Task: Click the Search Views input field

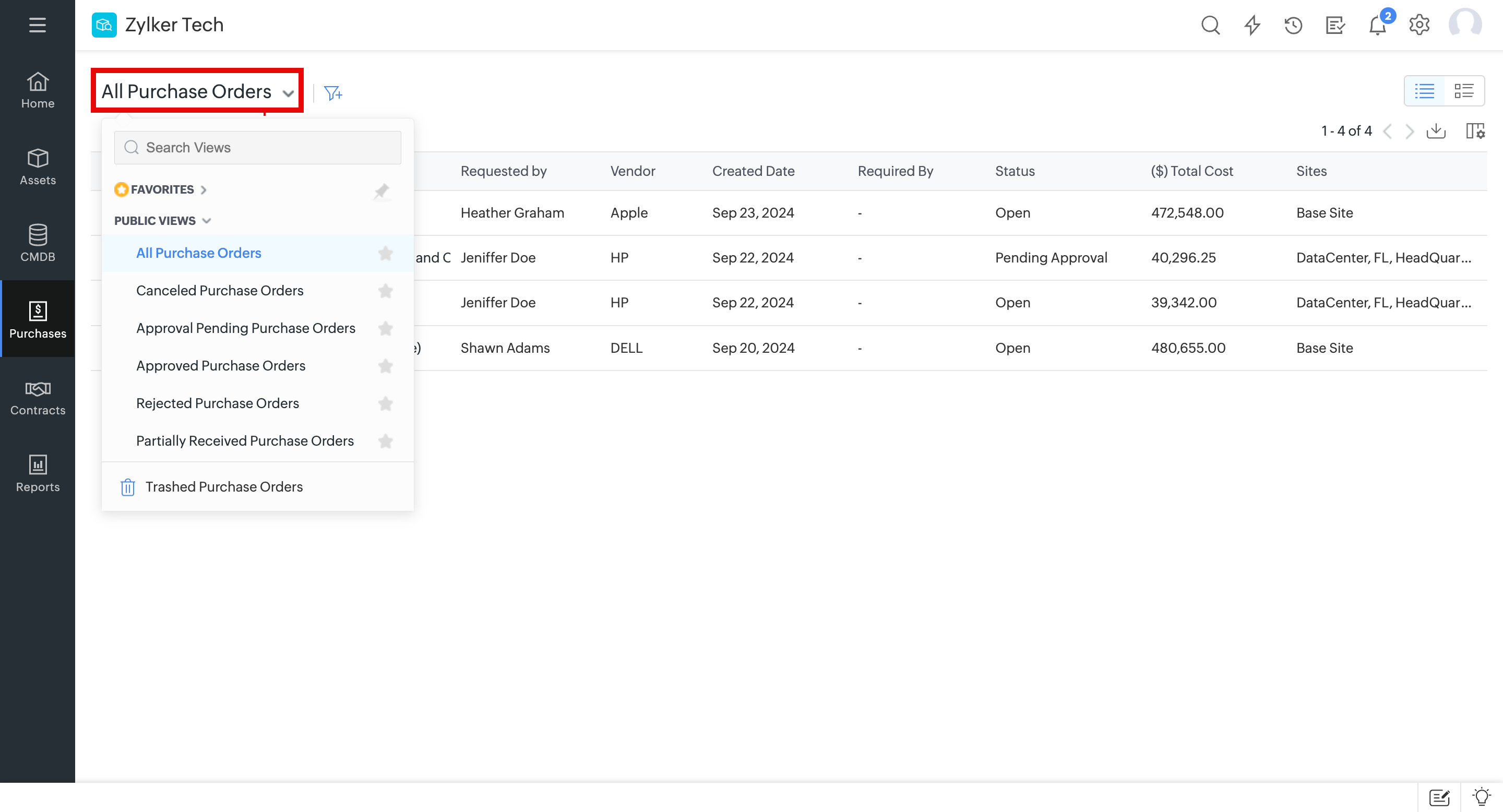Action: coord(258,148)
